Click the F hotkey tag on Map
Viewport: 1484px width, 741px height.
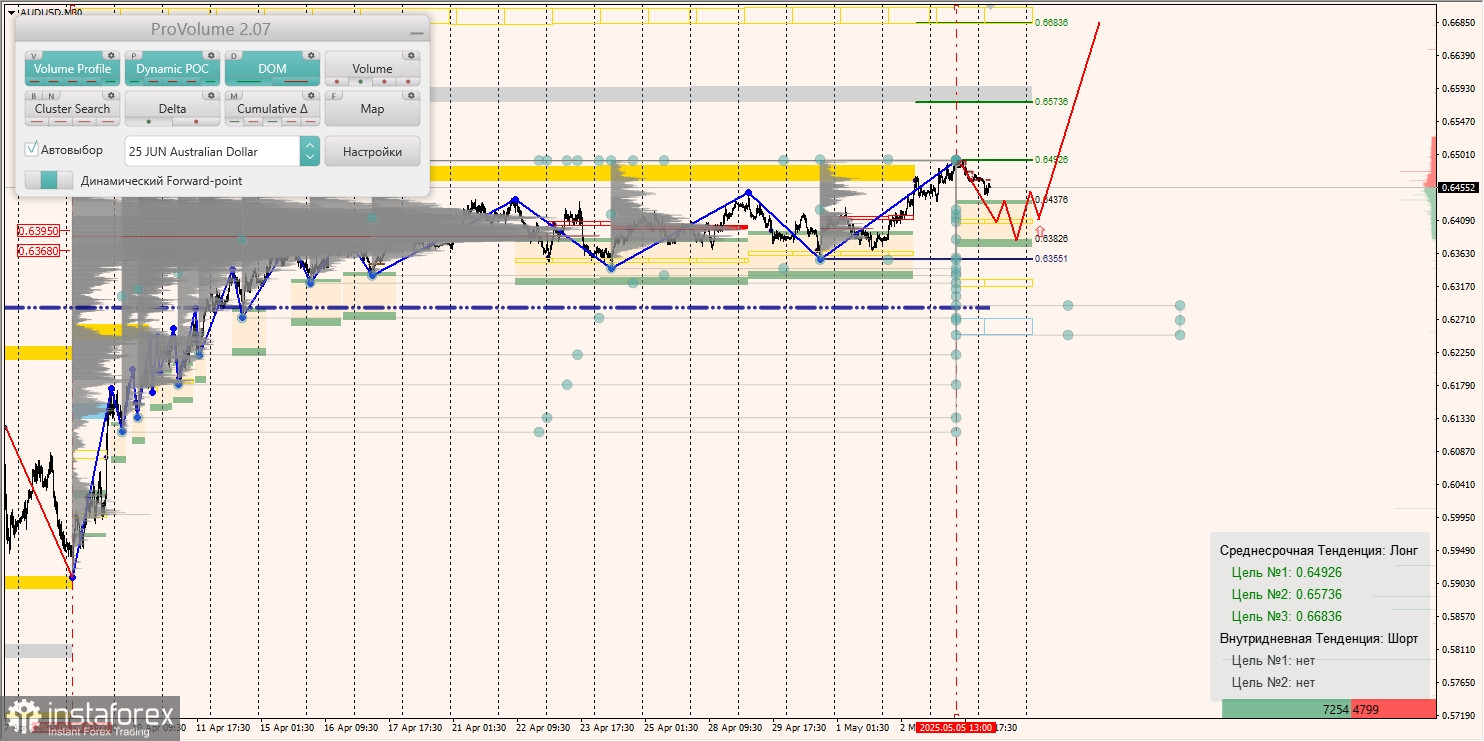tap(334, 96)
